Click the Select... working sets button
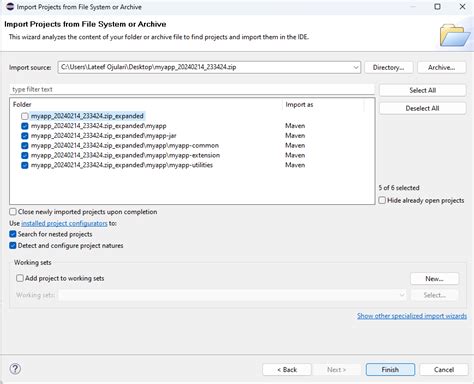The width and height of the screenshot is (474, 384). click(x=435, y=295)
